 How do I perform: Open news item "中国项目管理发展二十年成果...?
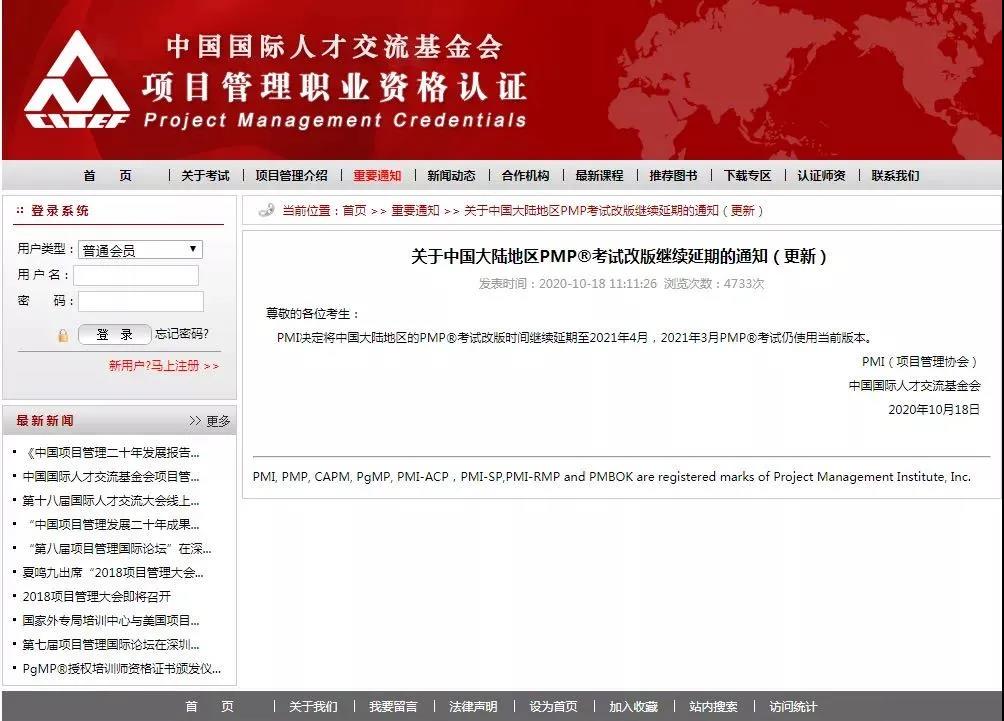[x=113, y=524]
